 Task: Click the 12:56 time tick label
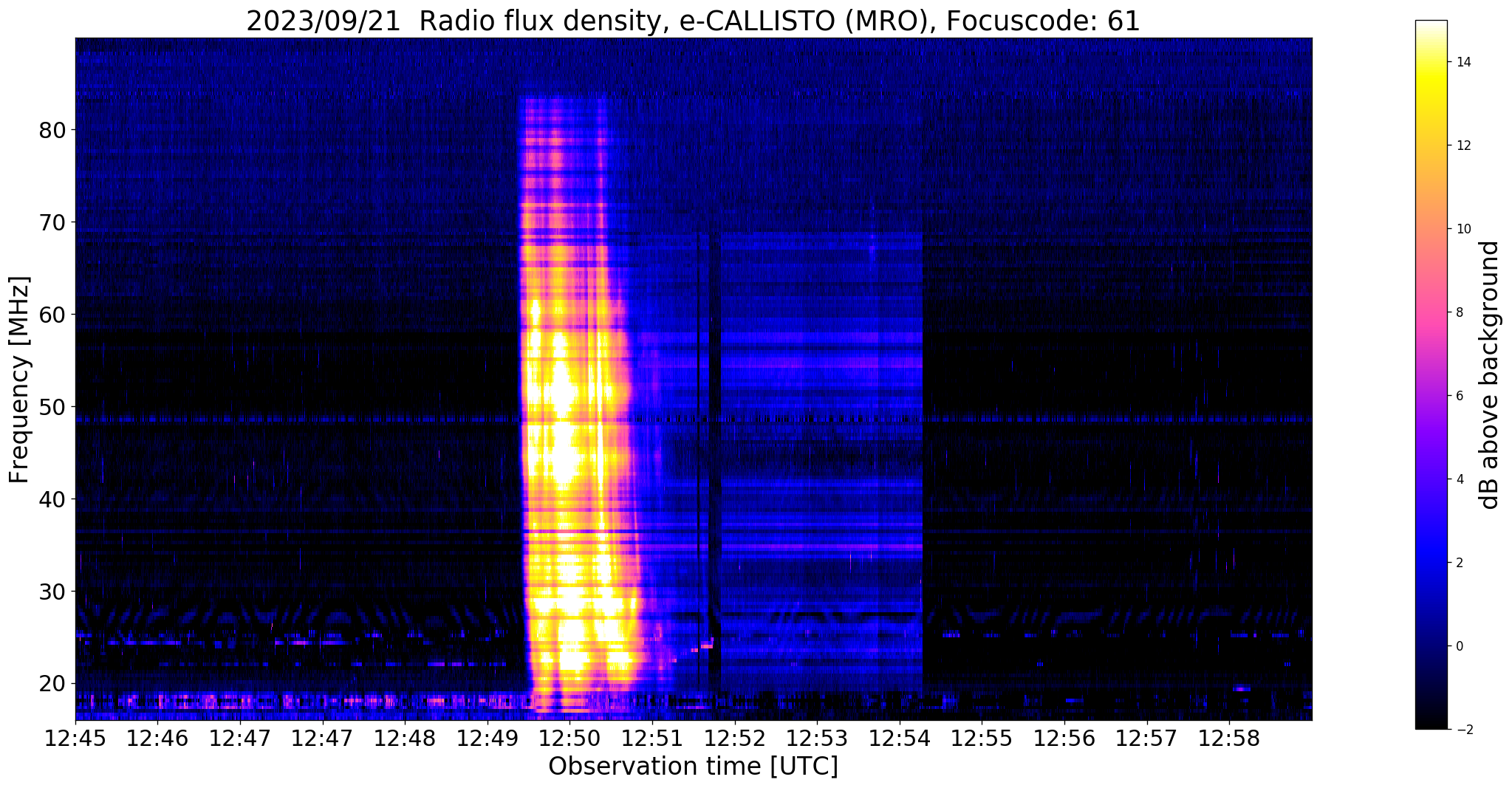pos(1065,739)
